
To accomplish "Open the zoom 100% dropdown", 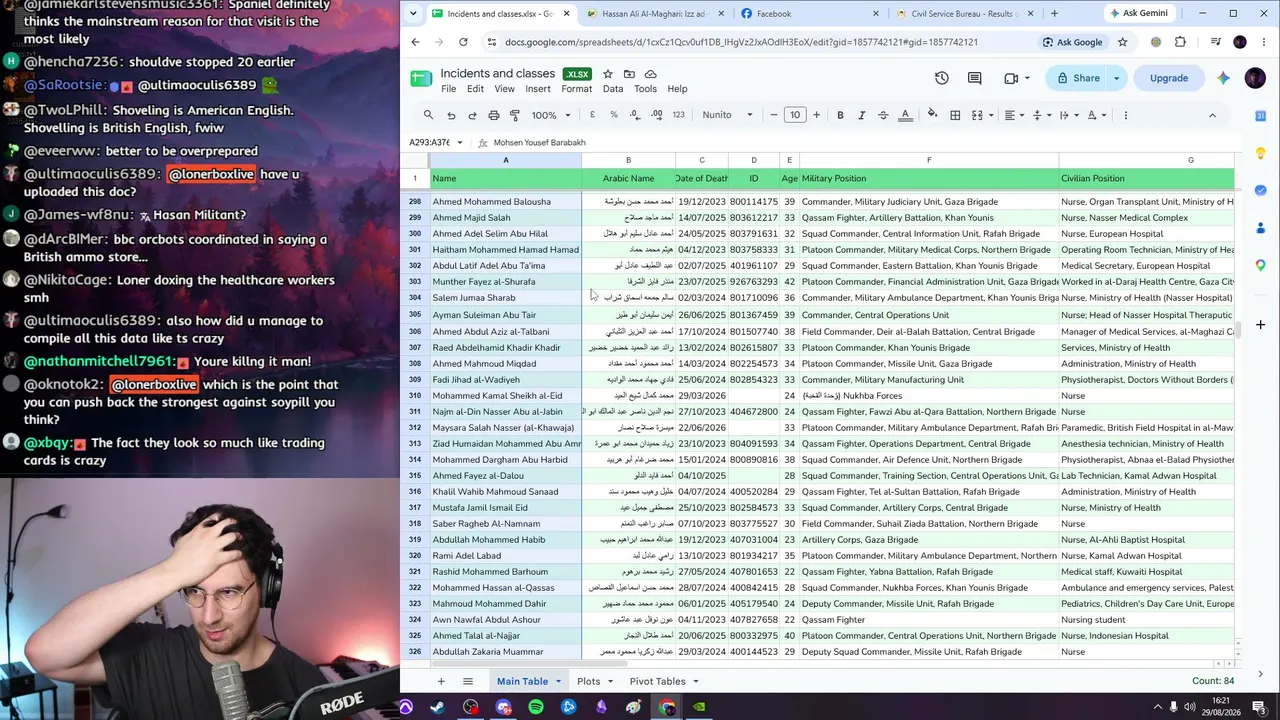I will 549,115.
